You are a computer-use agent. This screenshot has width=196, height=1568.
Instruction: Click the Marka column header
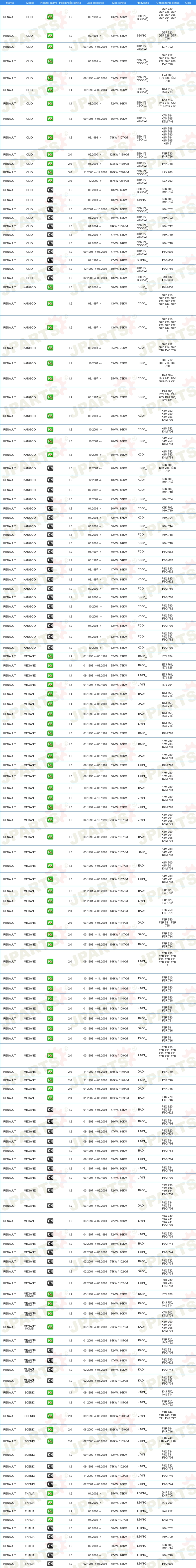coord(10,2)
